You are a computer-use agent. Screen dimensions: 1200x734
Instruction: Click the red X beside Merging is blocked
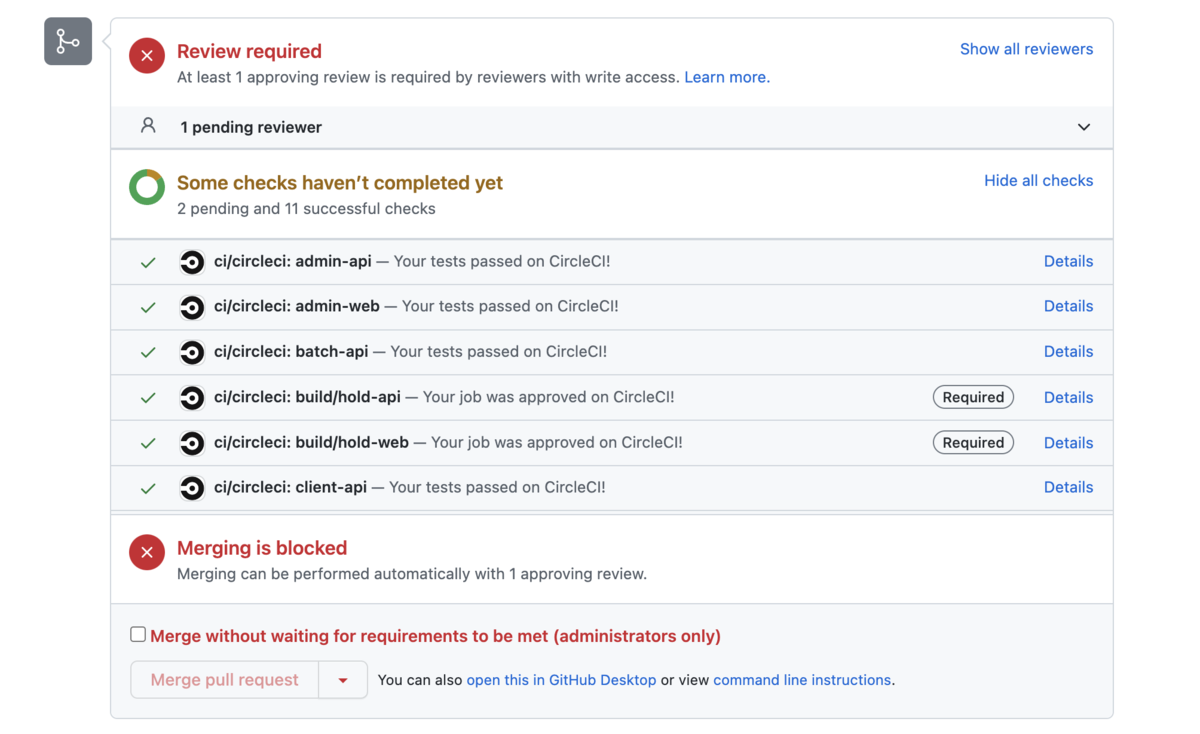coord(147,552)
